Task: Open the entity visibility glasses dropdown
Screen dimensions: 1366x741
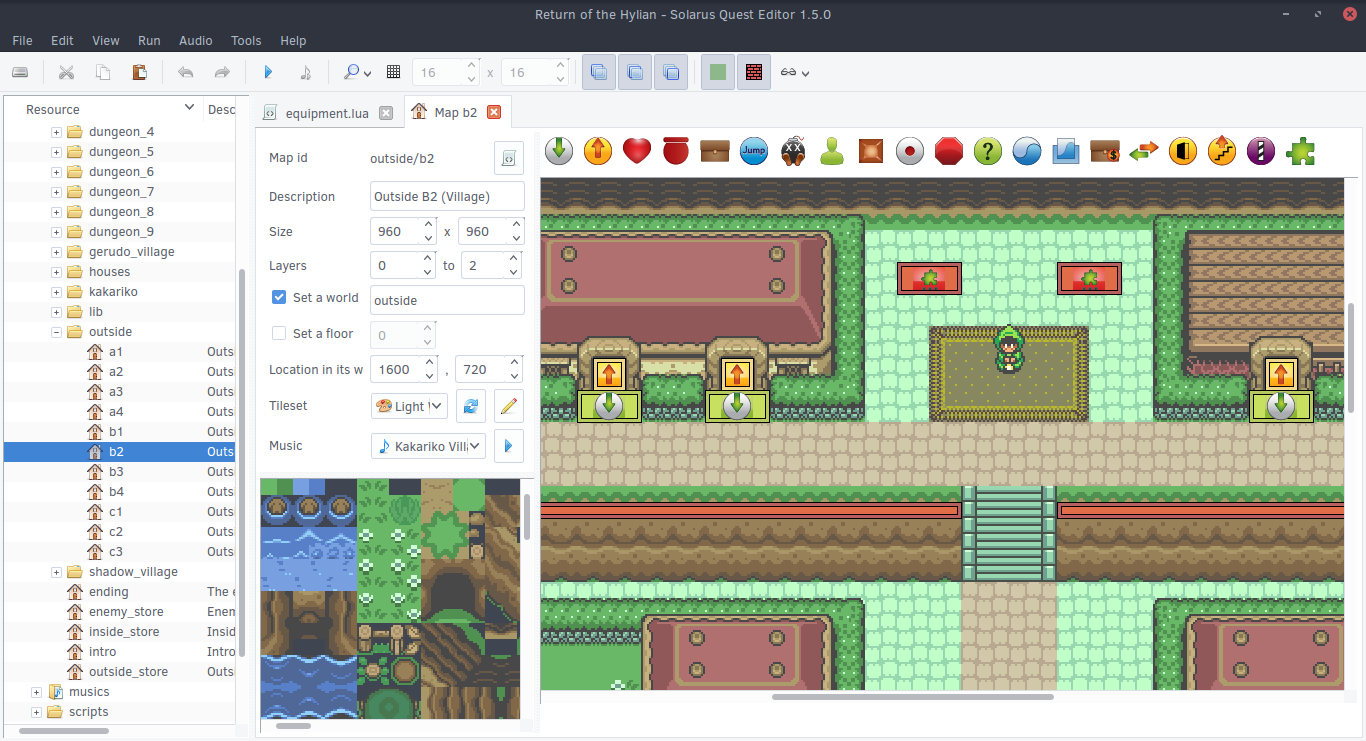Action: coord(795,72)
